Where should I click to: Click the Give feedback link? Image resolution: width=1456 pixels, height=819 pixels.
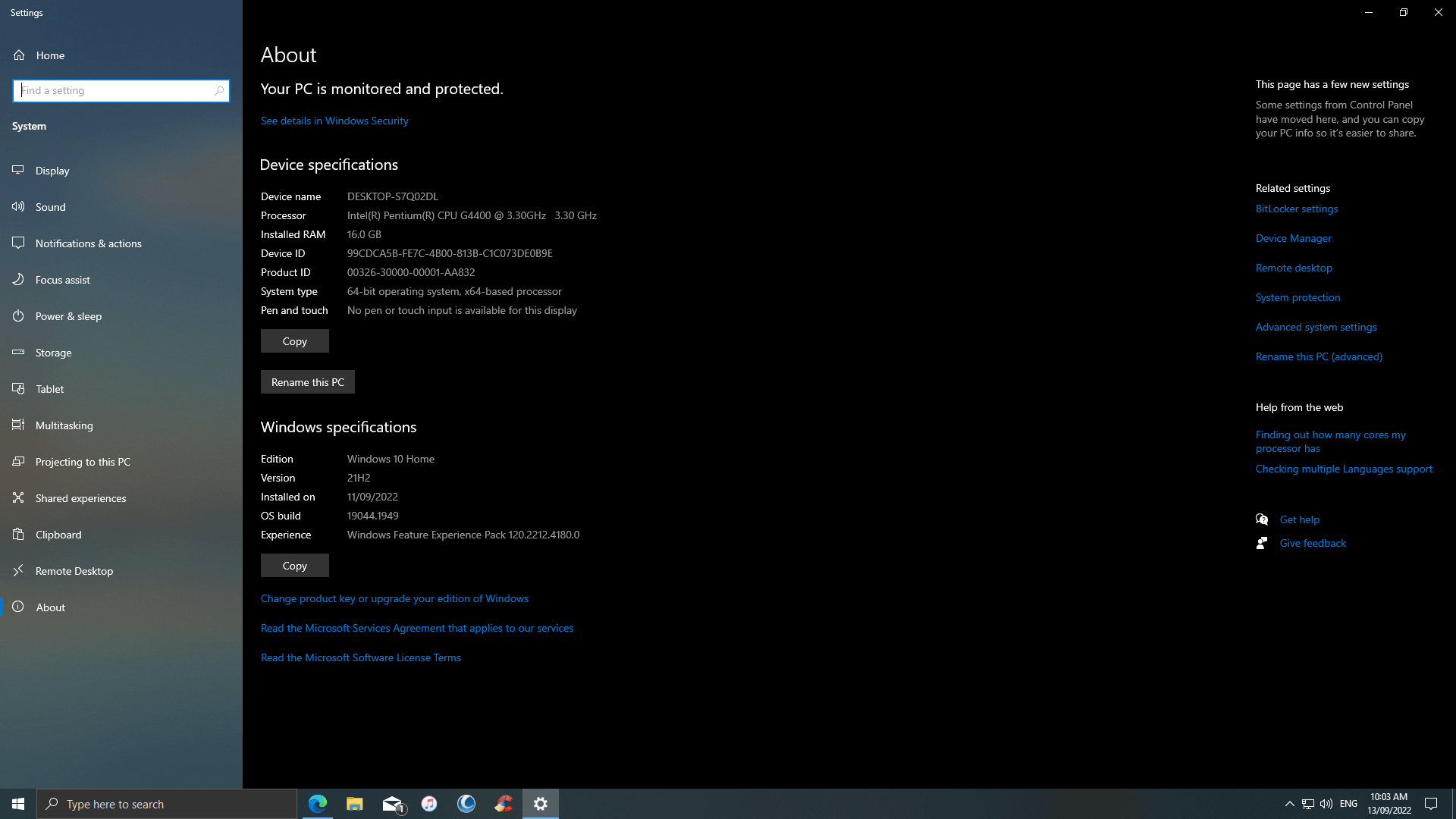(x=1313, y=543)
